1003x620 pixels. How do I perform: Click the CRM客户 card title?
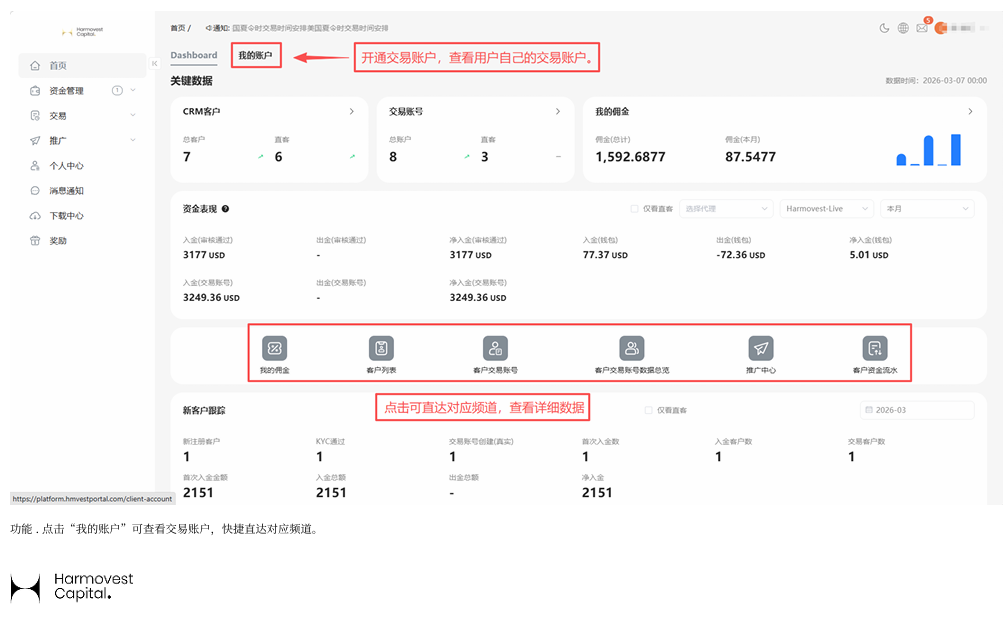click(201, 111)
